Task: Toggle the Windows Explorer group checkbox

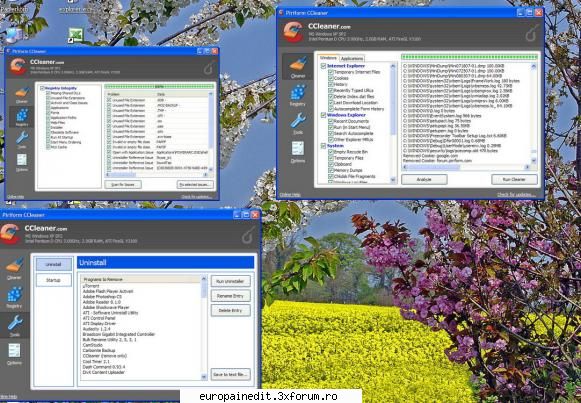Action: (x=323, y=115)
